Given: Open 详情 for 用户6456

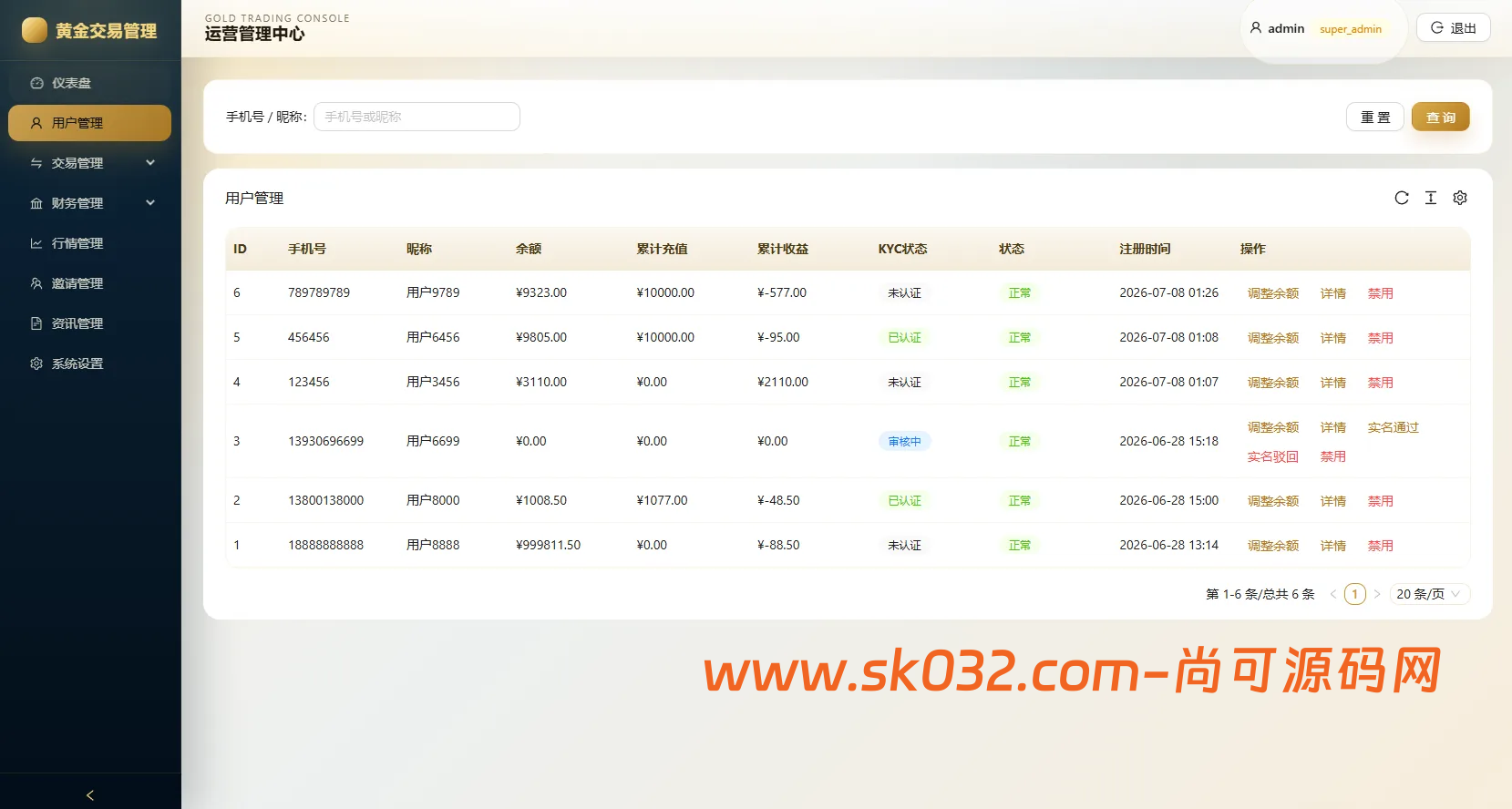Looking at the screenshot, I should tap(1332, 338).
